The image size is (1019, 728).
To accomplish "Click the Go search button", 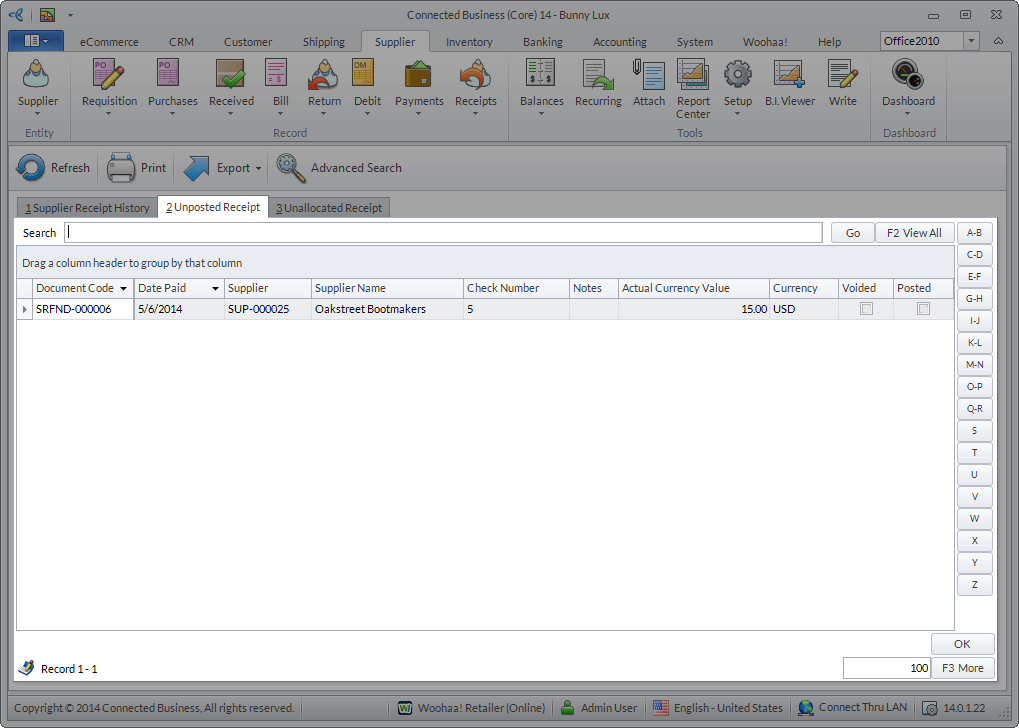I will pyautogui.click(x=852, y=233).
